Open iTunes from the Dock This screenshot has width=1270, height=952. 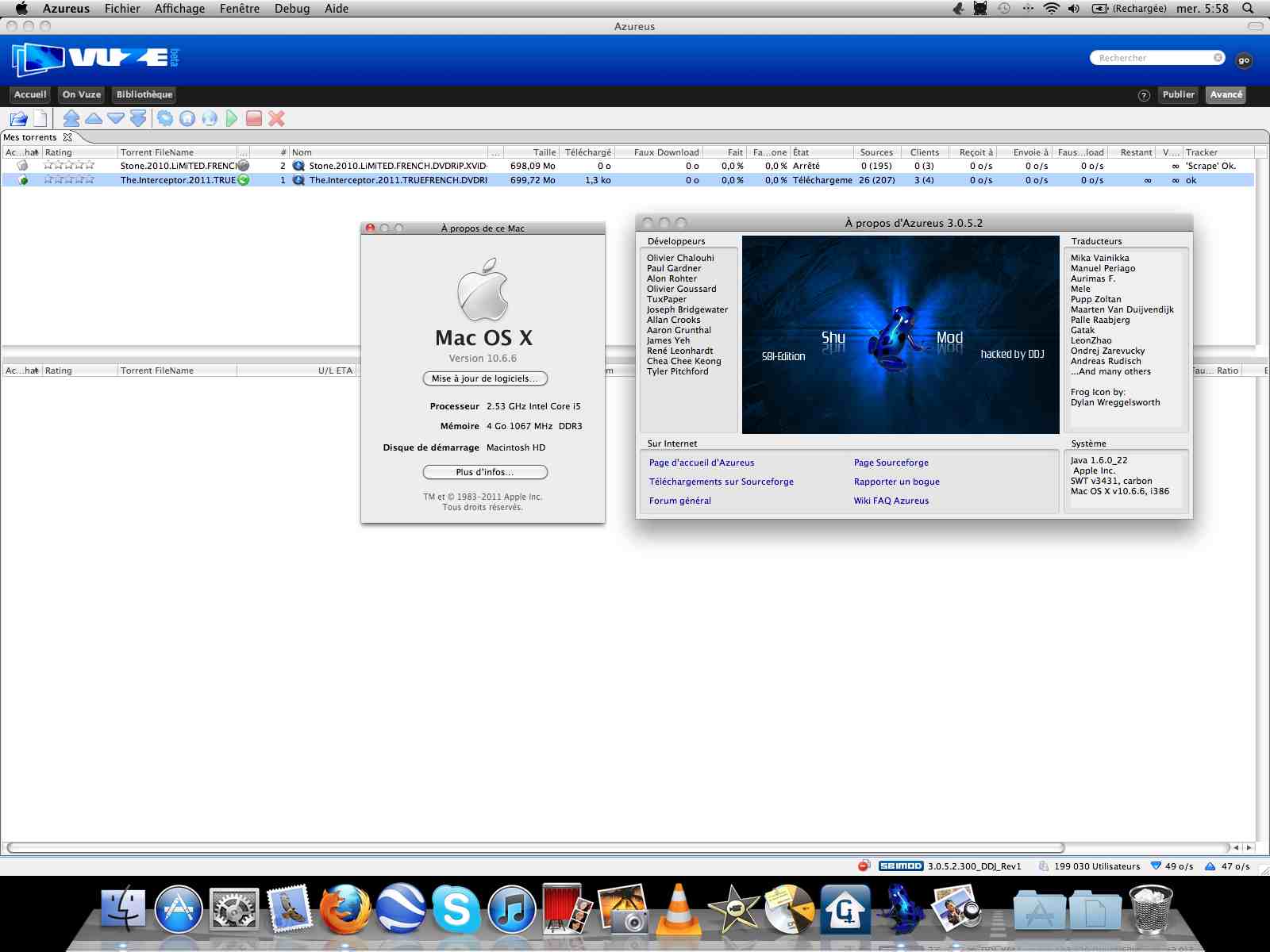pyautogui.click(x=512, y=909)
